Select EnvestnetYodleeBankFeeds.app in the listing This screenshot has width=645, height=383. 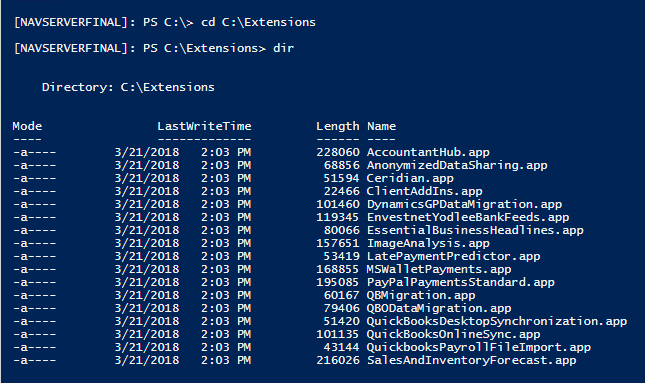point(468,217)
